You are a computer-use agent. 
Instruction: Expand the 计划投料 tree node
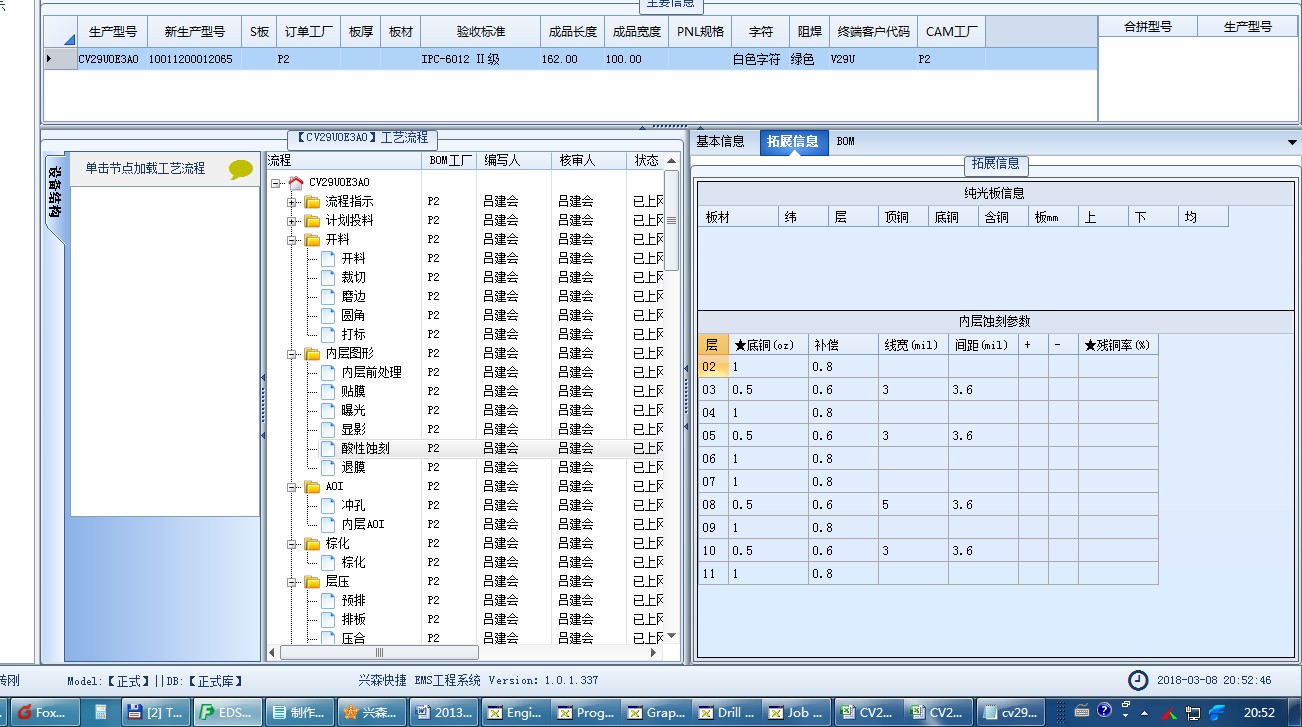(292, 221)
